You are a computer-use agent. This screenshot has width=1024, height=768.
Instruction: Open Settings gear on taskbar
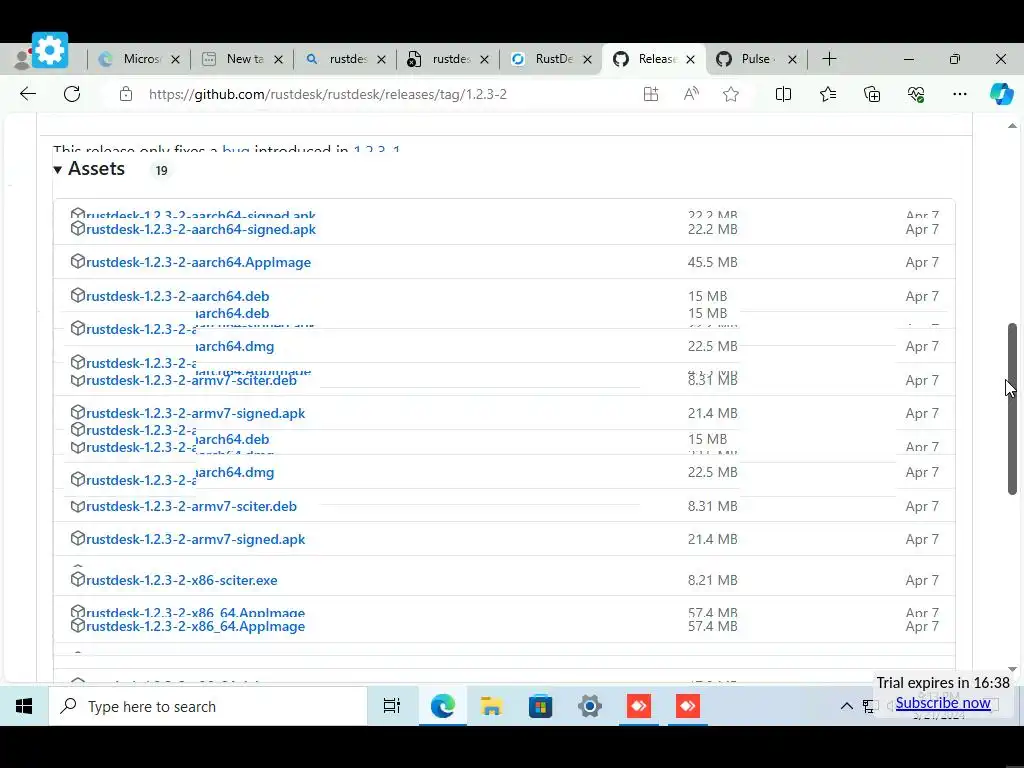[589, 706]
